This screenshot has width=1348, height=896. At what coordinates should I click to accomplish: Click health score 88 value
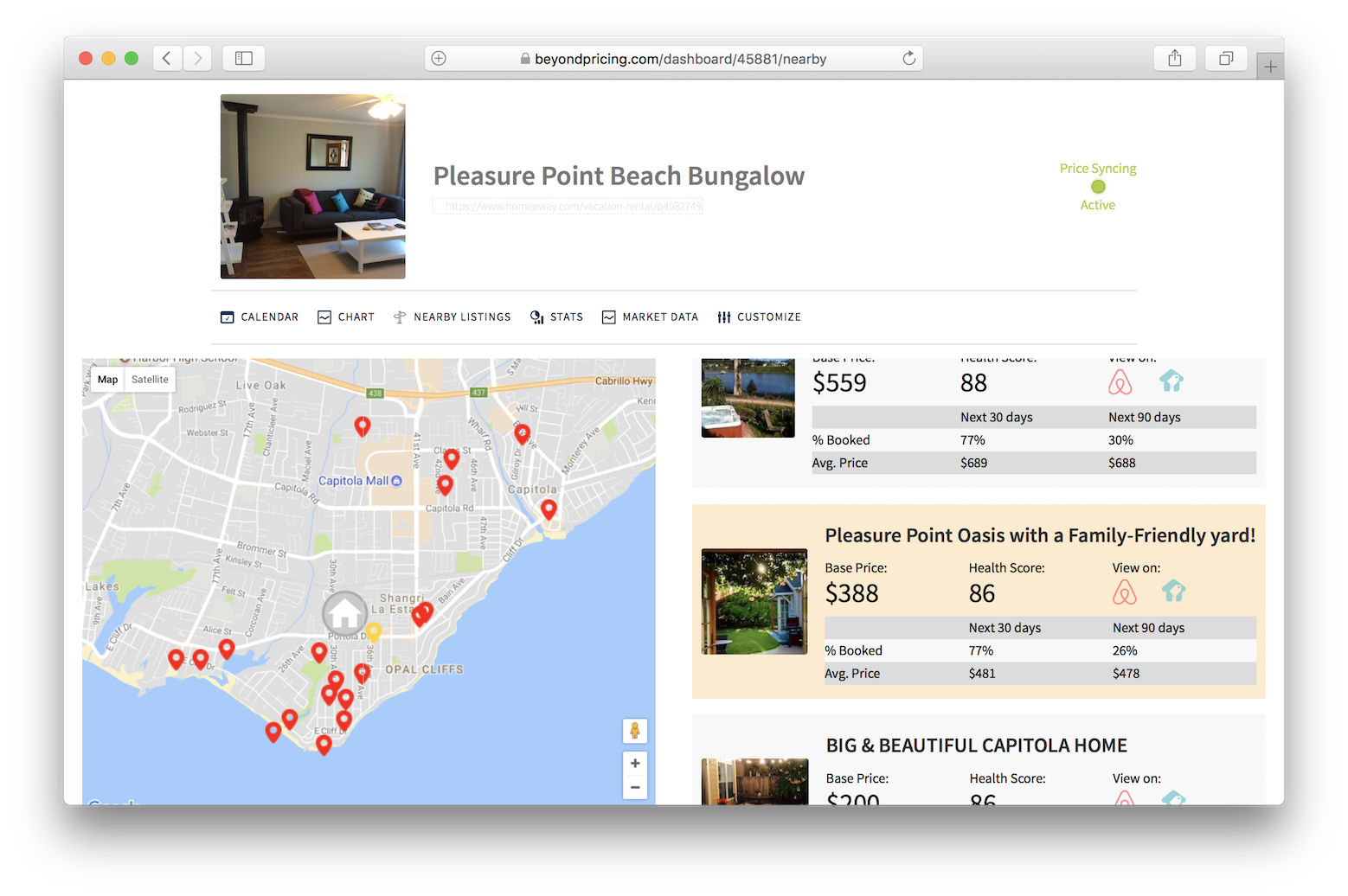pos(973,382)
